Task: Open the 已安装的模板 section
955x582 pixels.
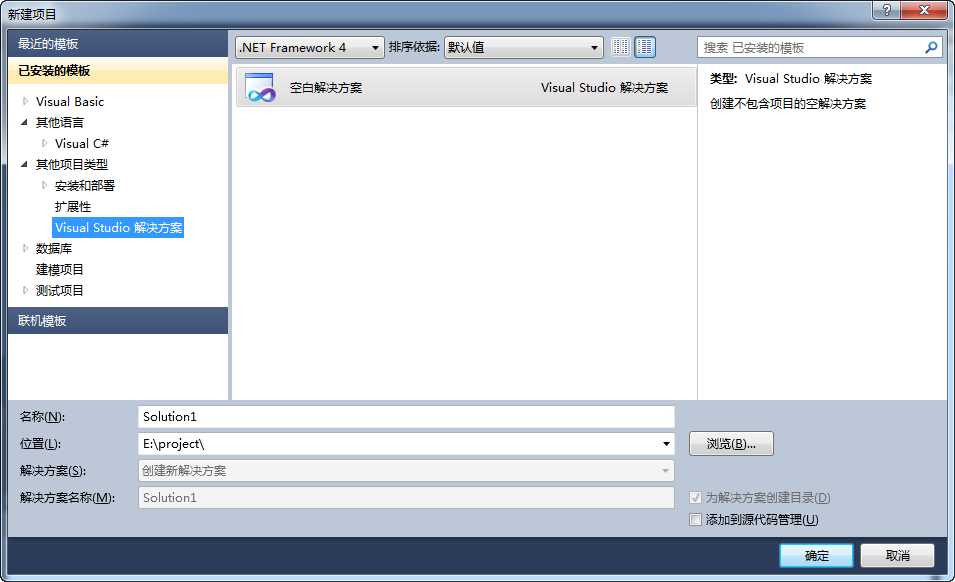Action: [118, 71]
